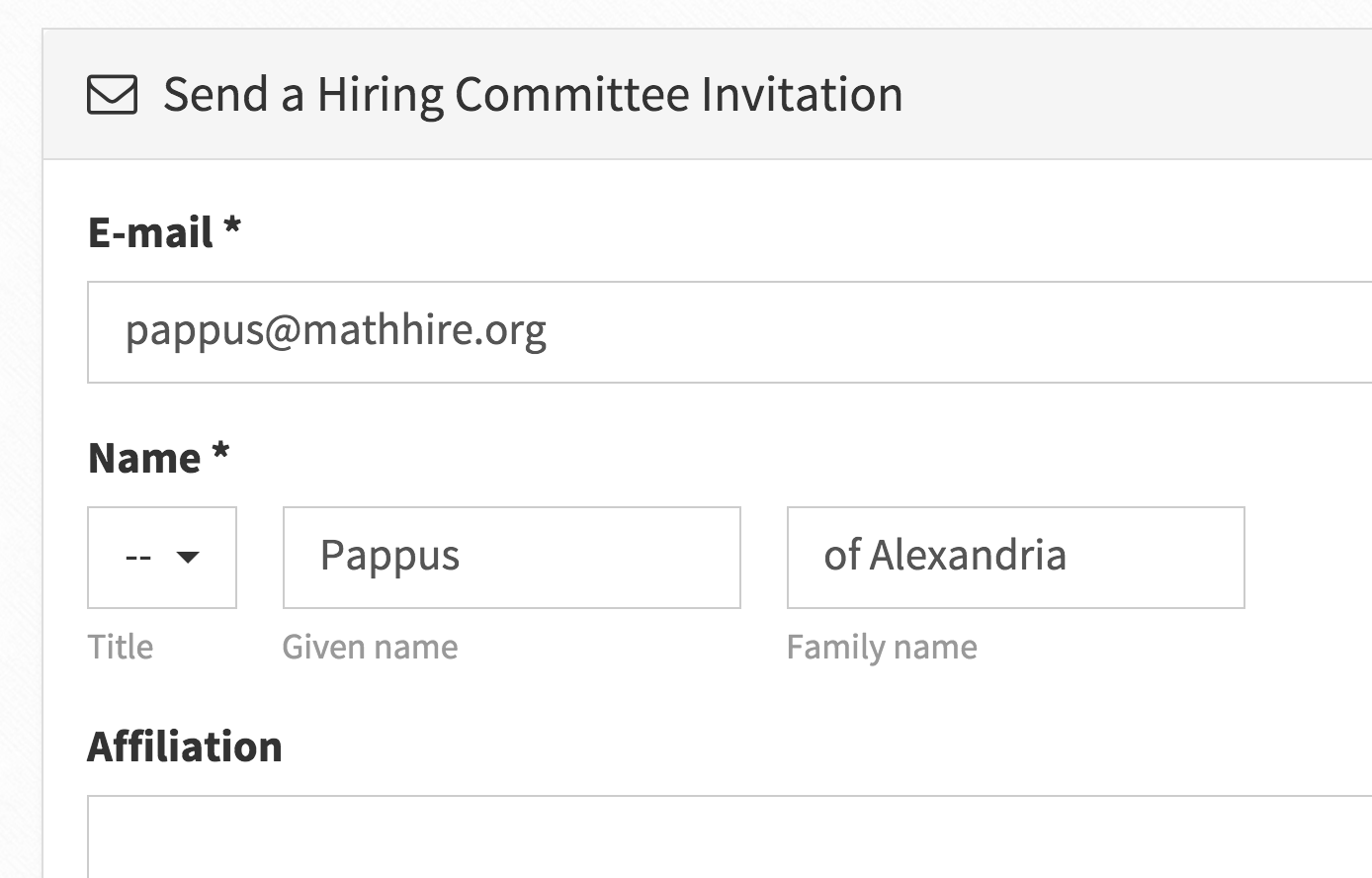
Task: Click the bold "Name" field label
Action: coord(144,459)
